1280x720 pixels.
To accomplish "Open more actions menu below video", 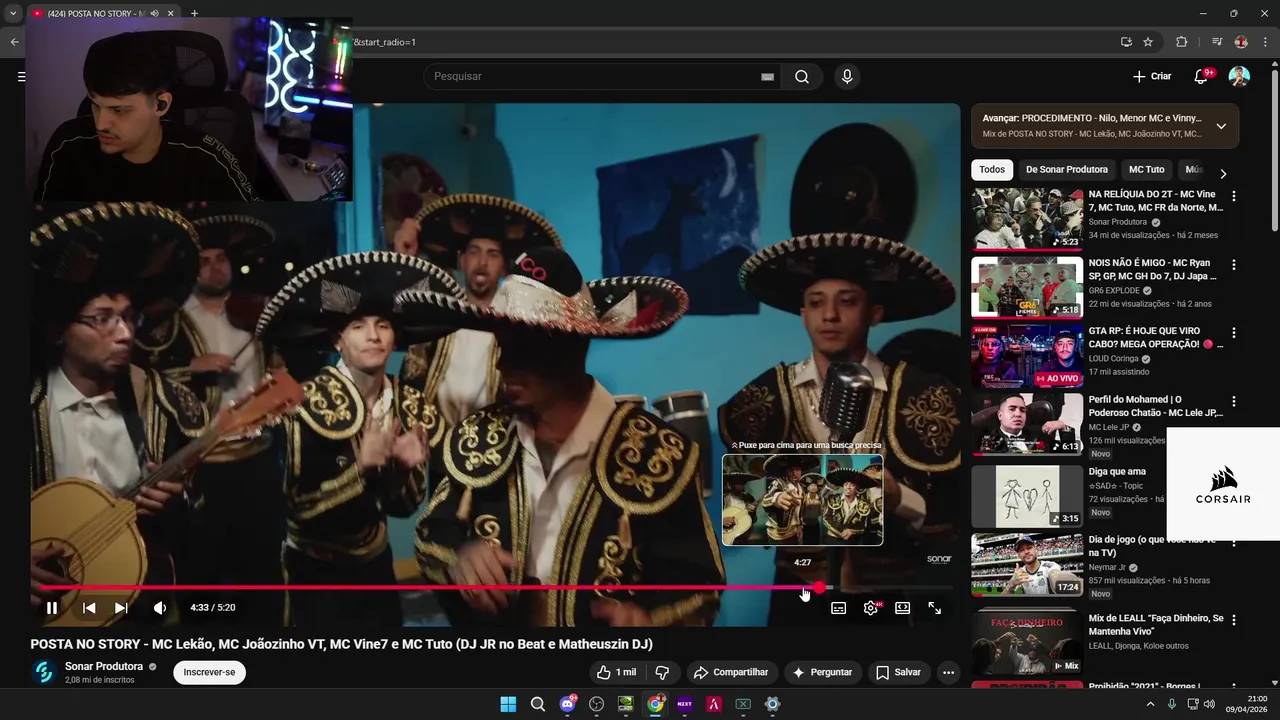I will pyautogui.click(x=948, y=673).
